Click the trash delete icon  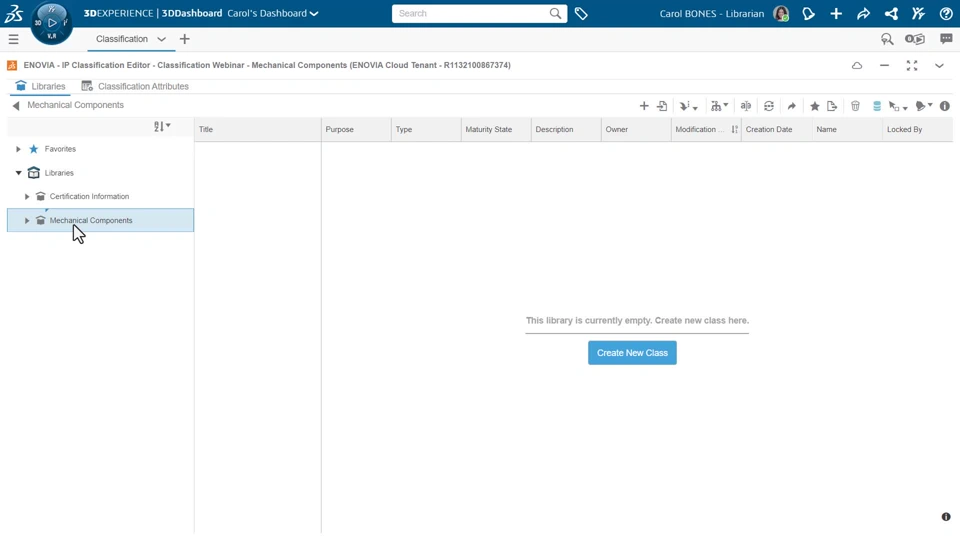click(x=855, y=106)
